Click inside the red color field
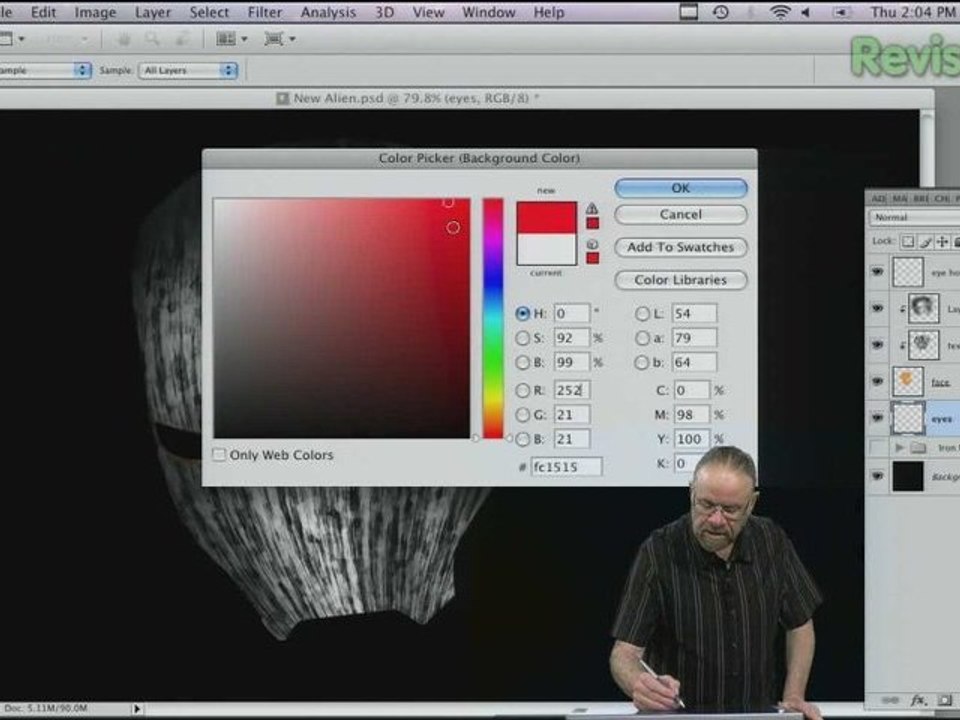Image resolution: width=960 pixels, height=720 pixels. 342,318
